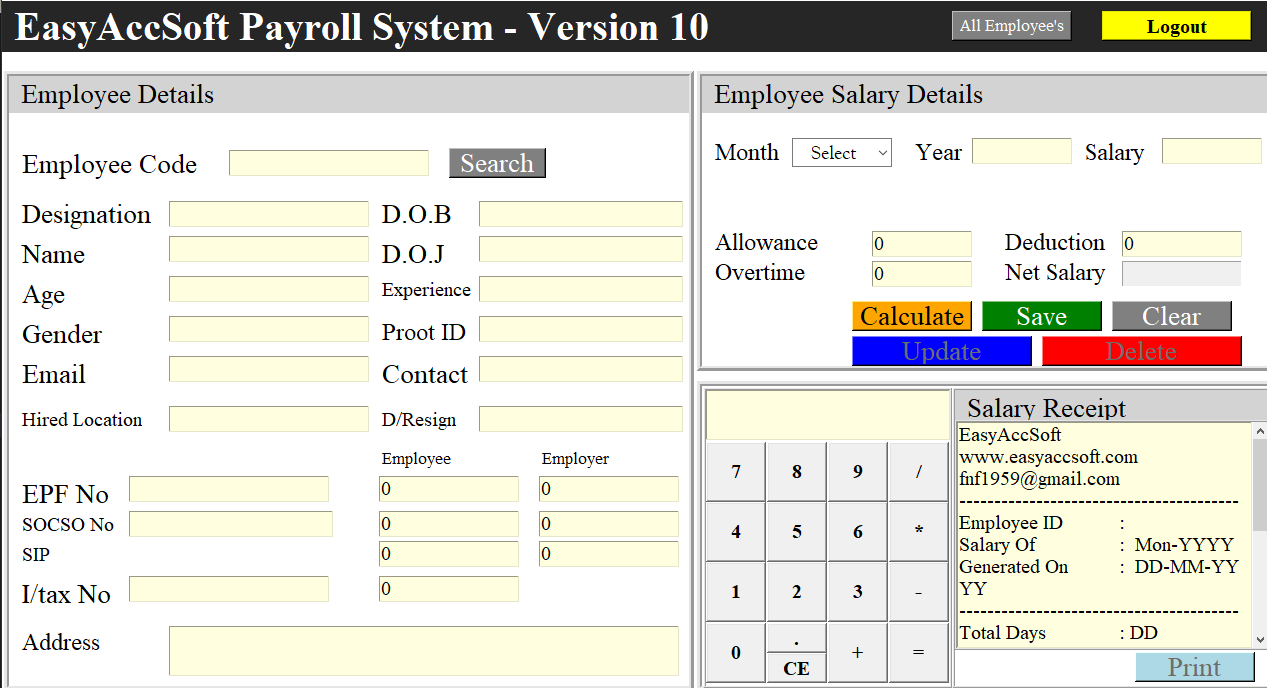Screen dimensions: 1267x688
Task: Tap the 1 key on calculator
Action: pos(736,592)
